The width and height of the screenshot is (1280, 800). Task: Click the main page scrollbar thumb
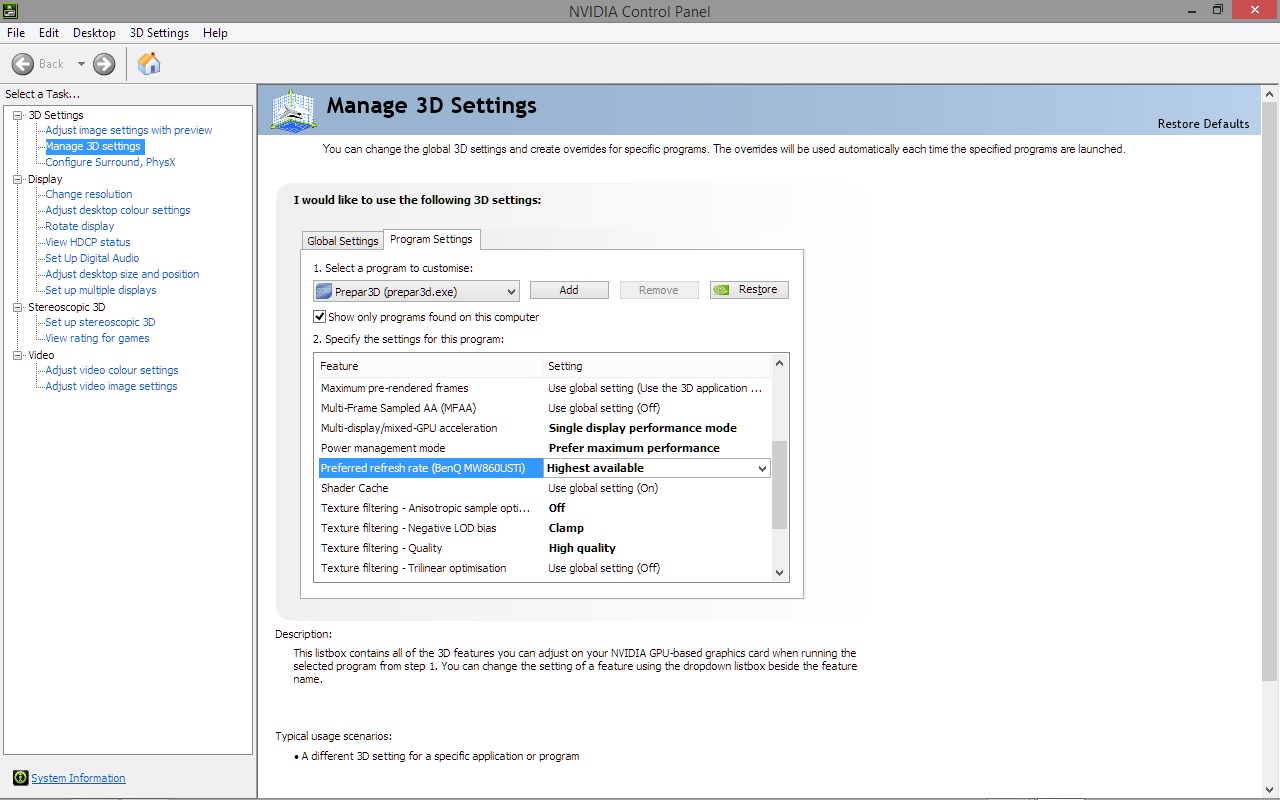(1271, 391)
